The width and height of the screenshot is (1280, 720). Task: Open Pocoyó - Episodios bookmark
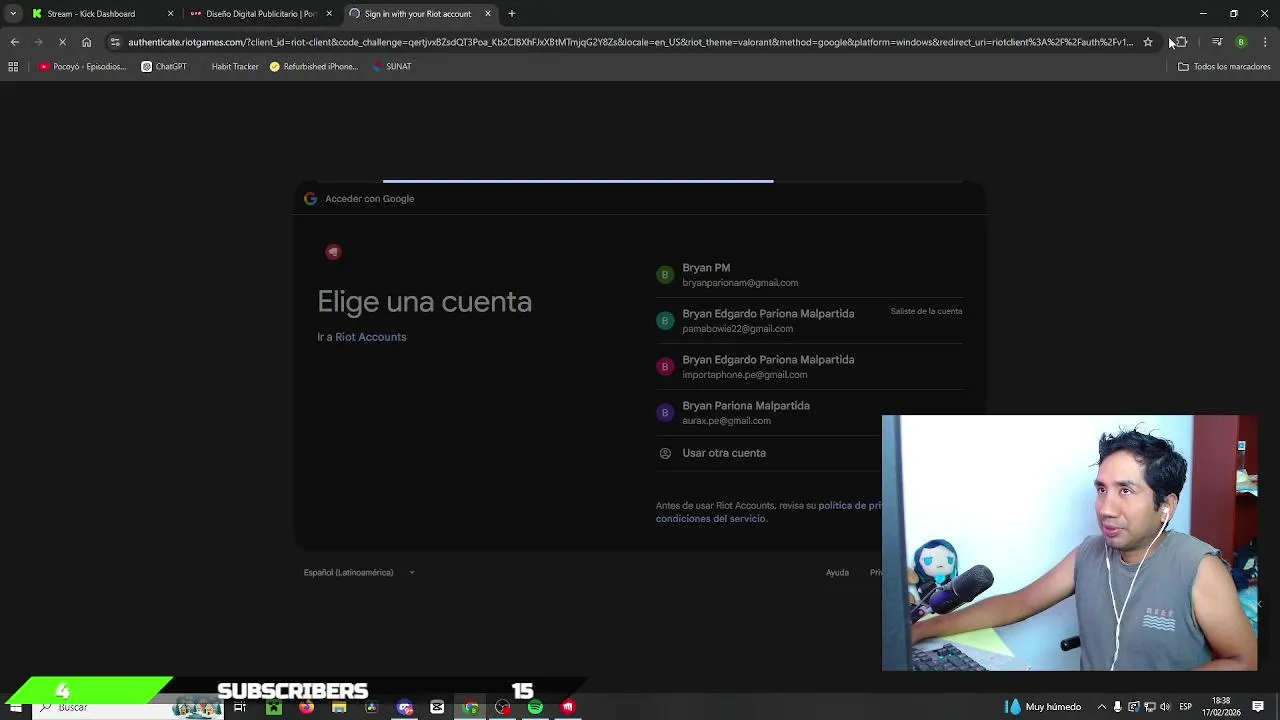(82, 67)
